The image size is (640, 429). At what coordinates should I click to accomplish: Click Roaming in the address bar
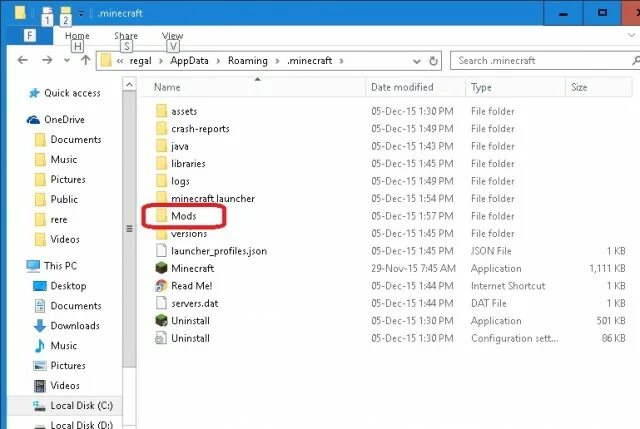tap(248, 61)
